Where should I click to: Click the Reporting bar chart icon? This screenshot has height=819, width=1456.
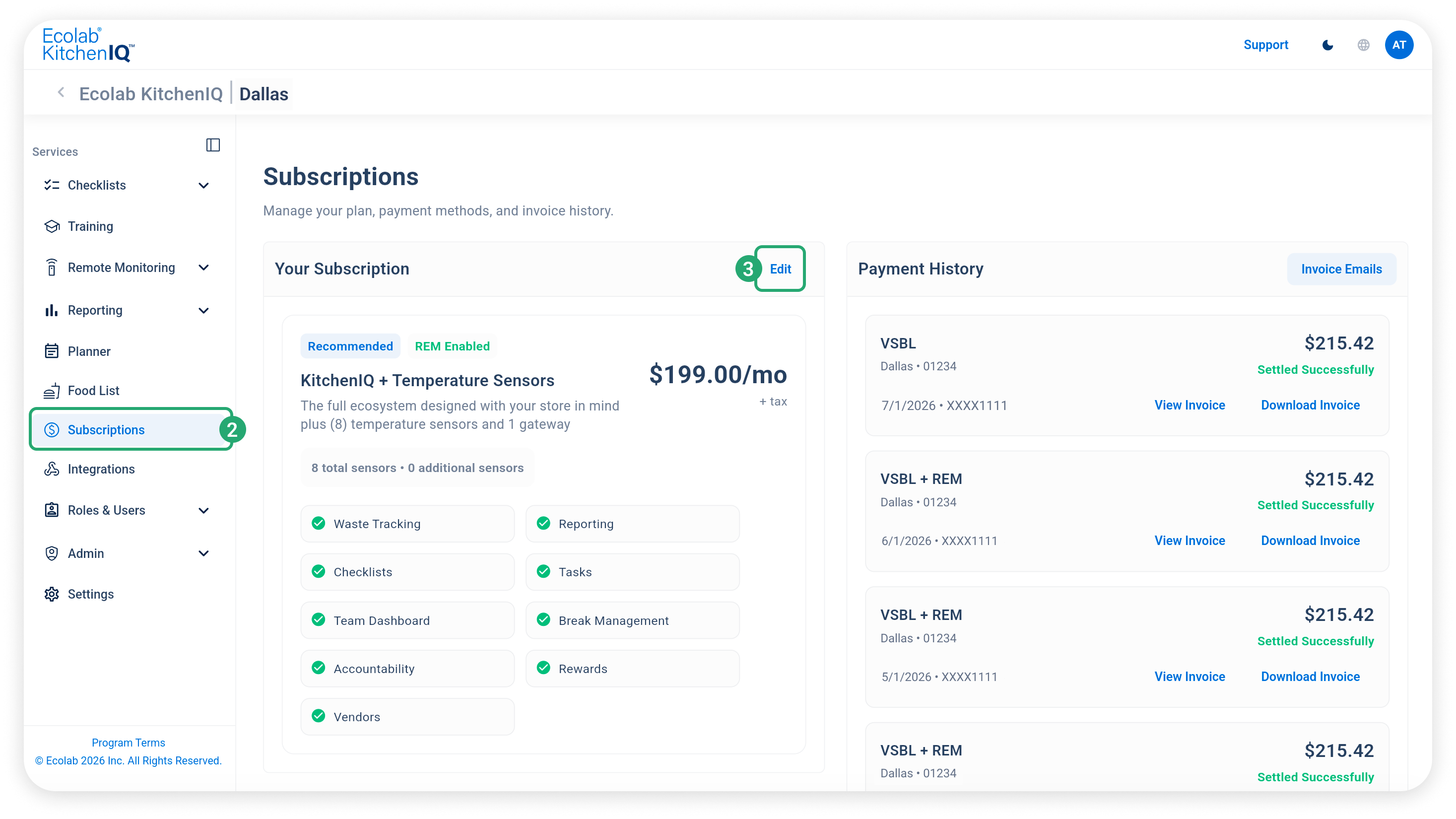coord(52,310)
